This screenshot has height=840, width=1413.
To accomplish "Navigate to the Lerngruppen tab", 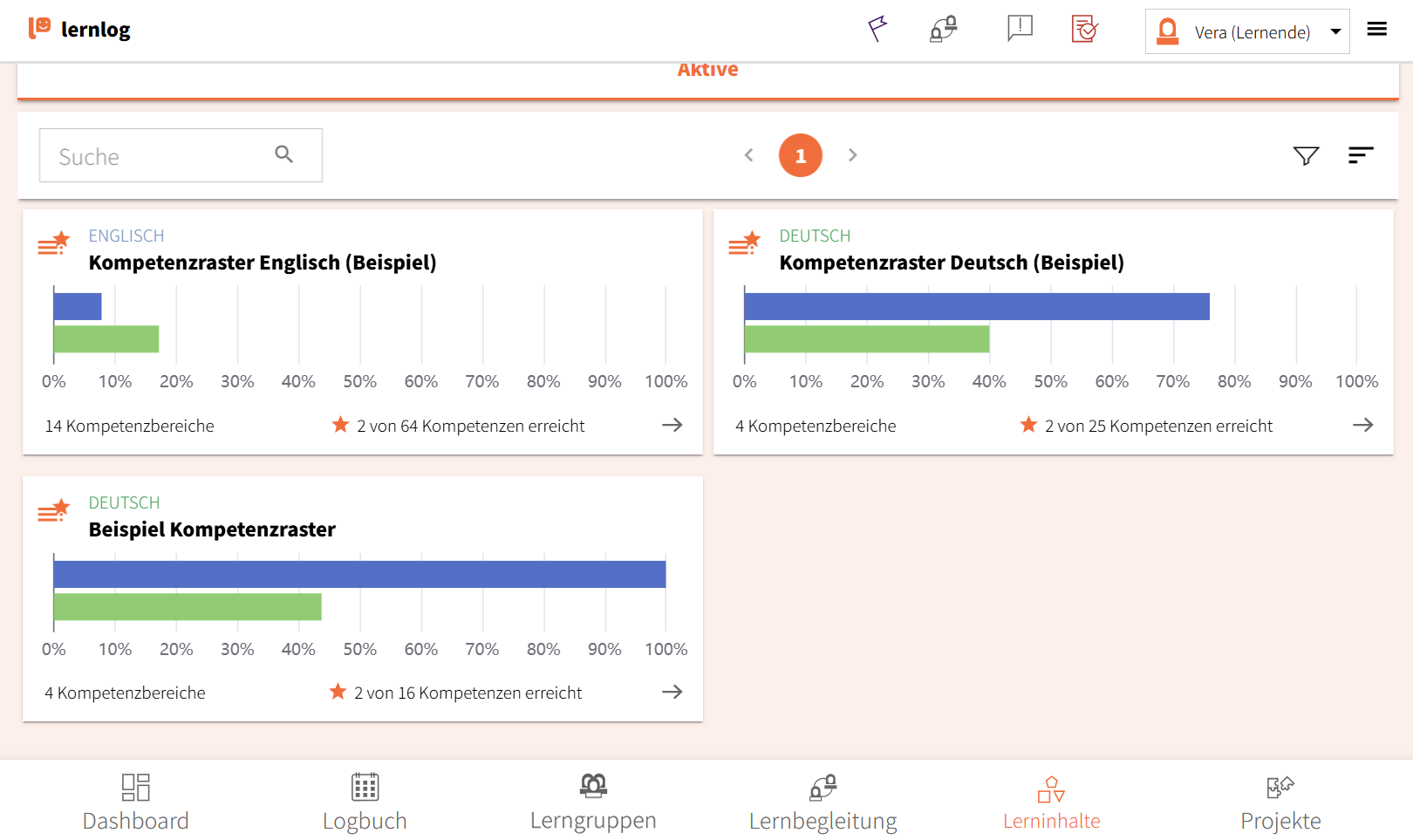I will pos(593,802).
